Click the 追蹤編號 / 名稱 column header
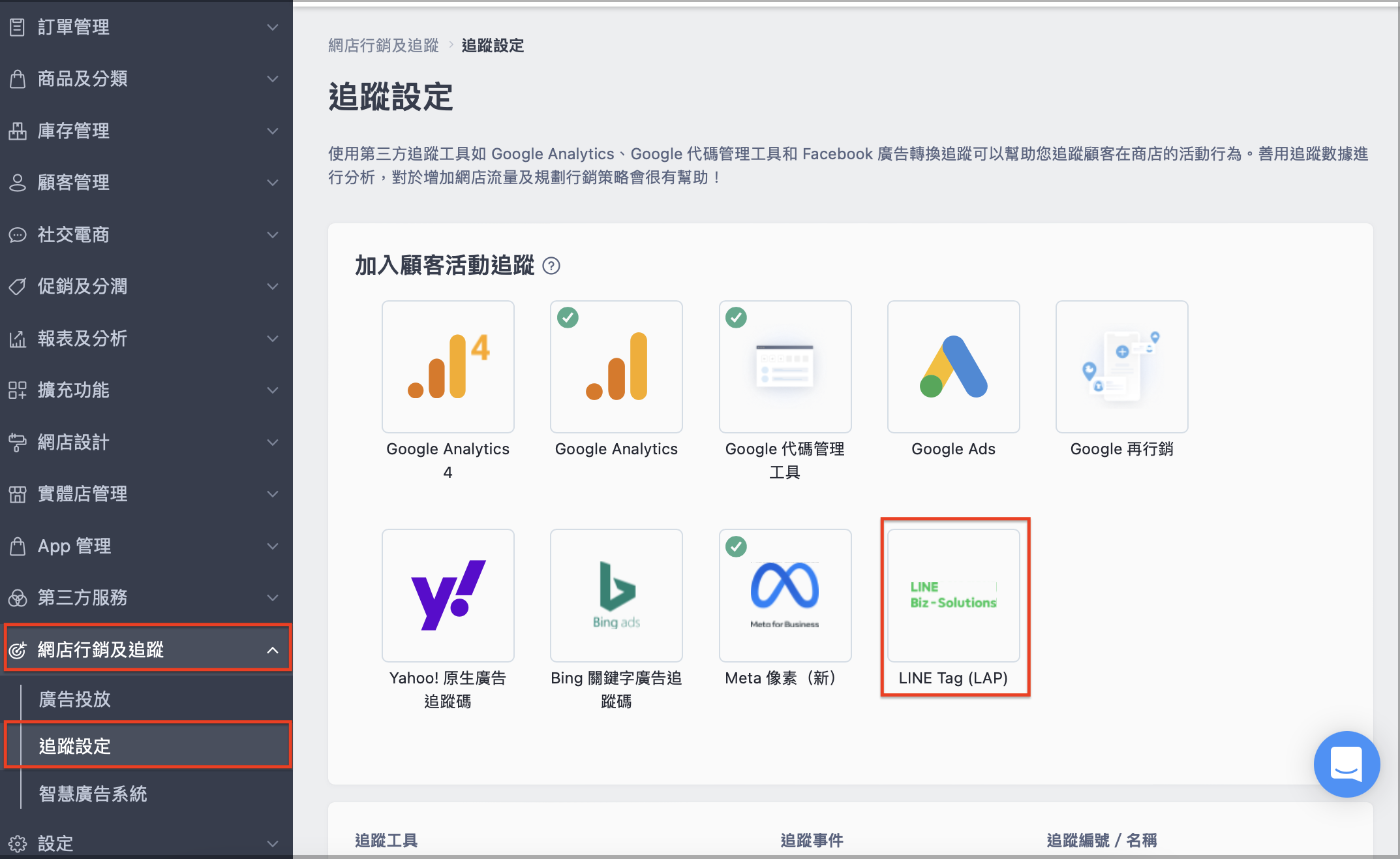Image resolution: width=1400 pixels, height=859 pixels. pyautogui.click(x=1102, y=841)
